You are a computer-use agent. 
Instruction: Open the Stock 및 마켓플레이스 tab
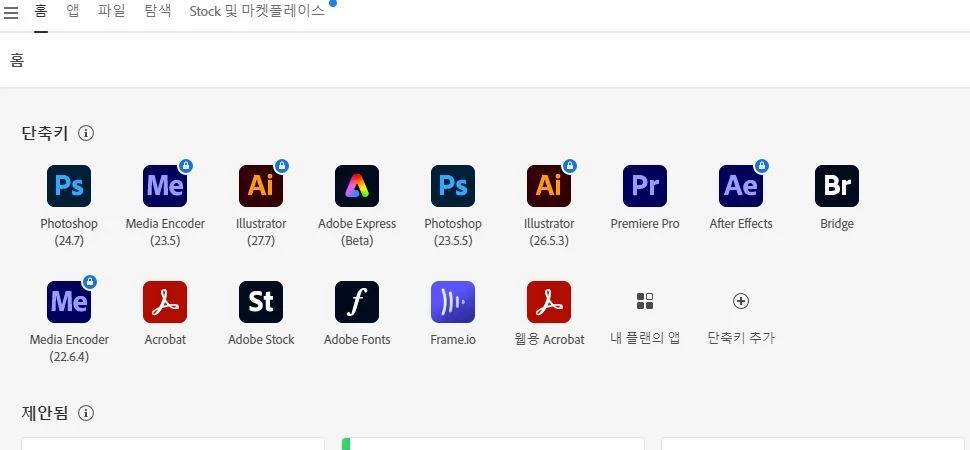[257, 11]
